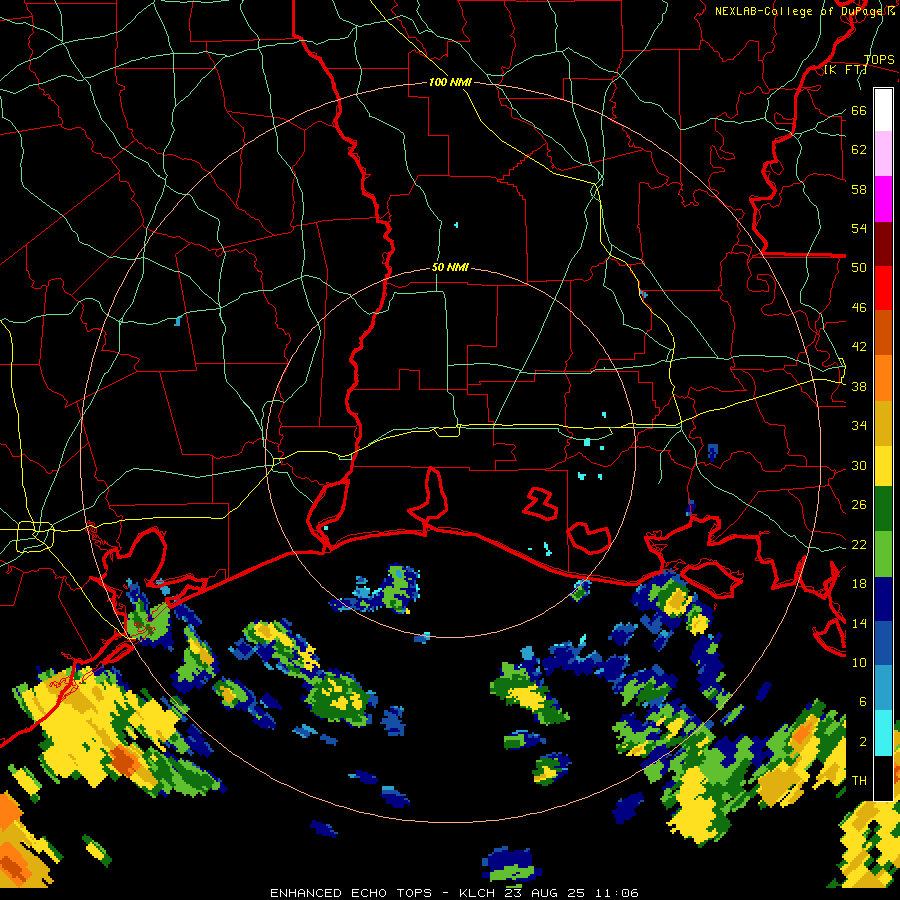Click the 54 value on the scale
The image size is (900, 900).
[x=859, y=228]
